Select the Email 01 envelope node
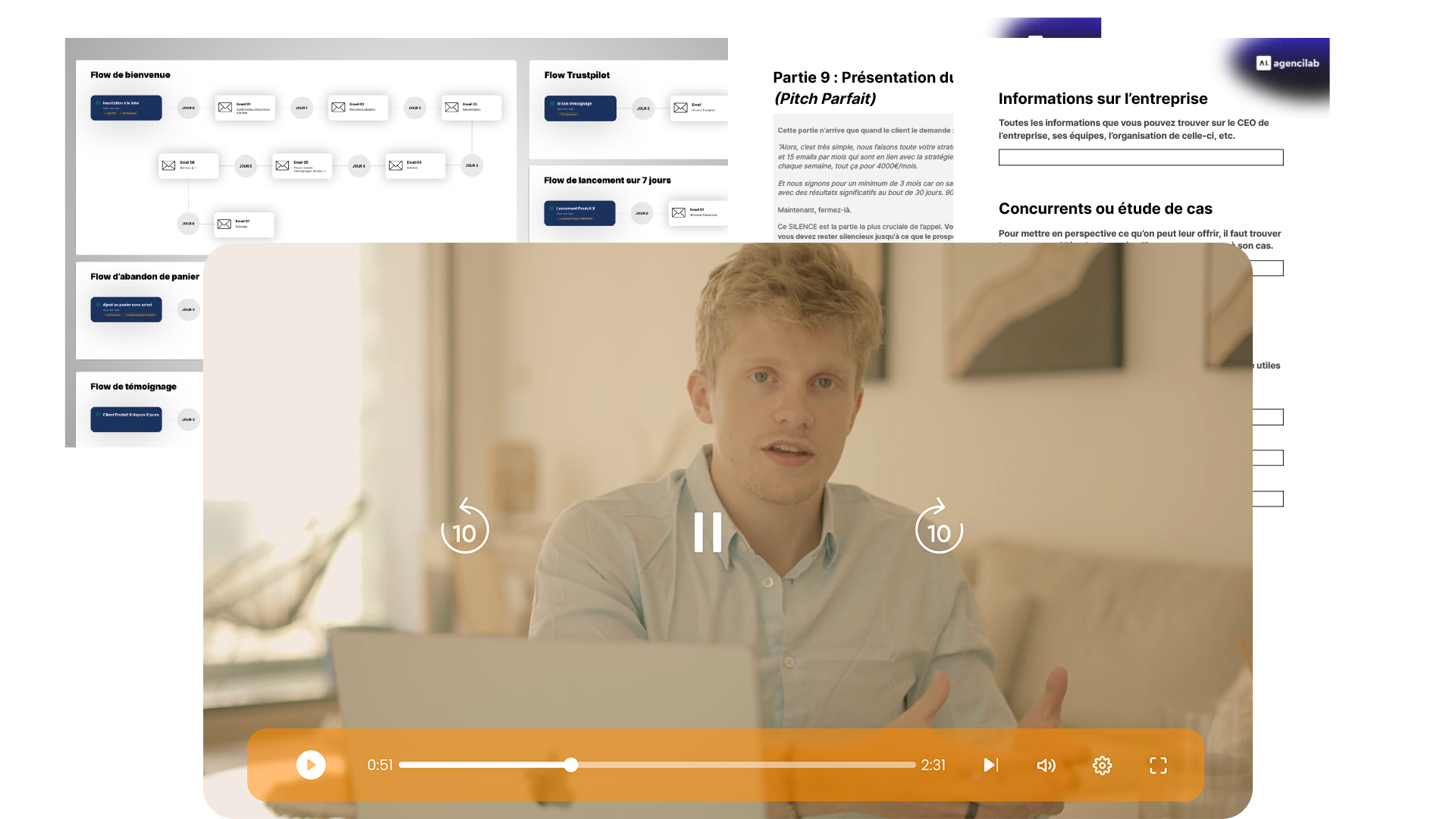Viewport: 1456px width, 819px height. click(x=244, y=108)
